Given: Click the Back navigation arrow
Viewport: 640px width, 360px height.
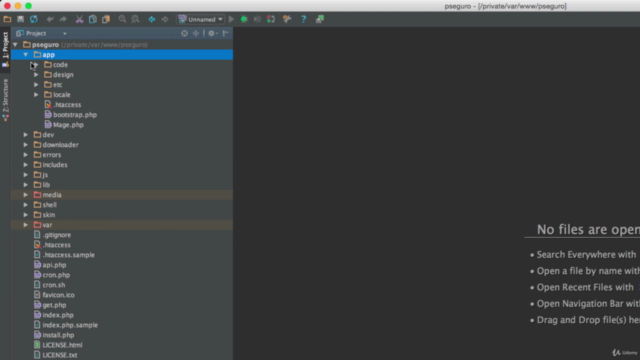Looking at the screenshot, I should coord(151,19).
